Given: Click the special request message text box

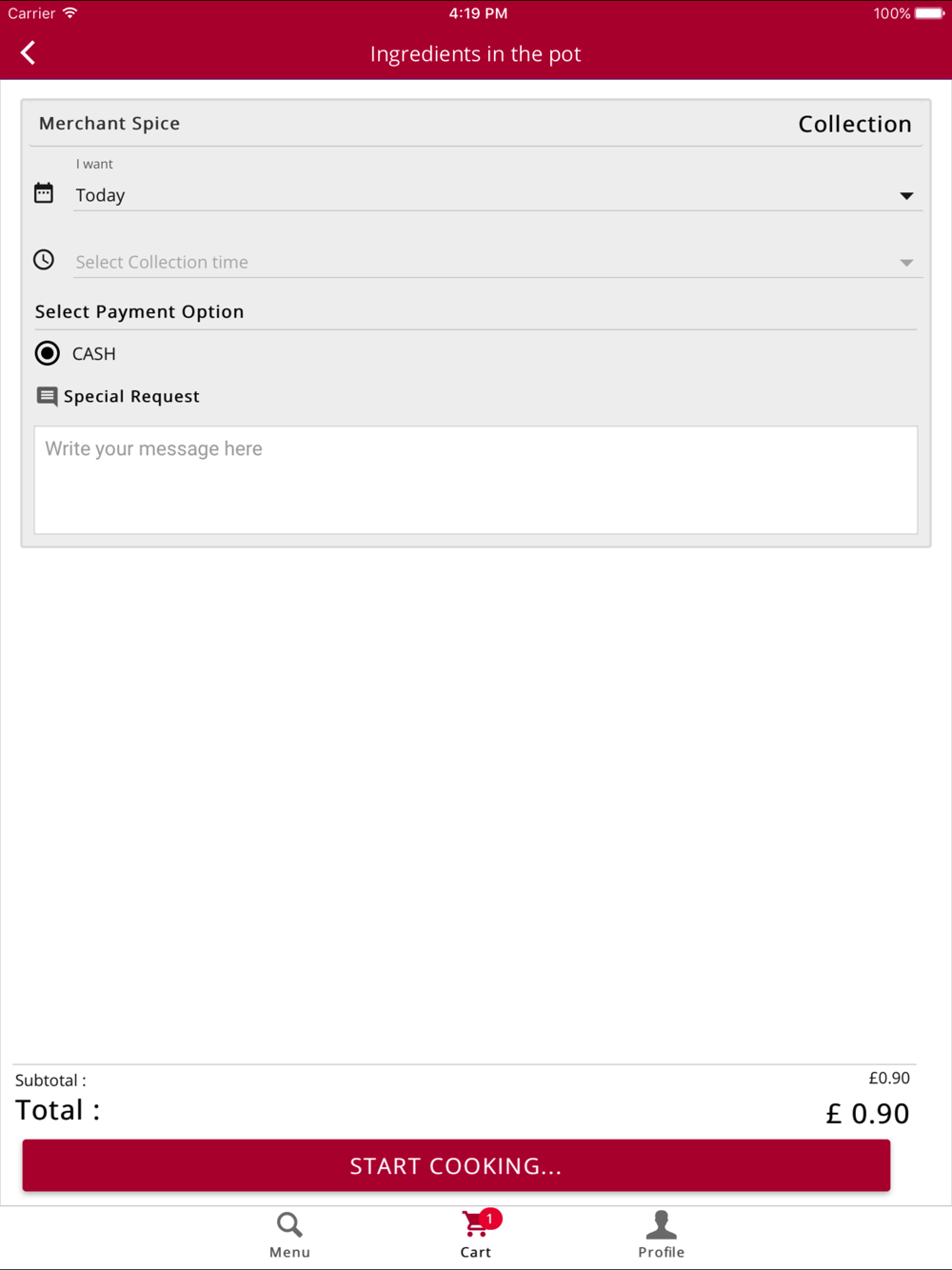Looking at the screenshot, I should pyautogui.click(x=476, y=480).
